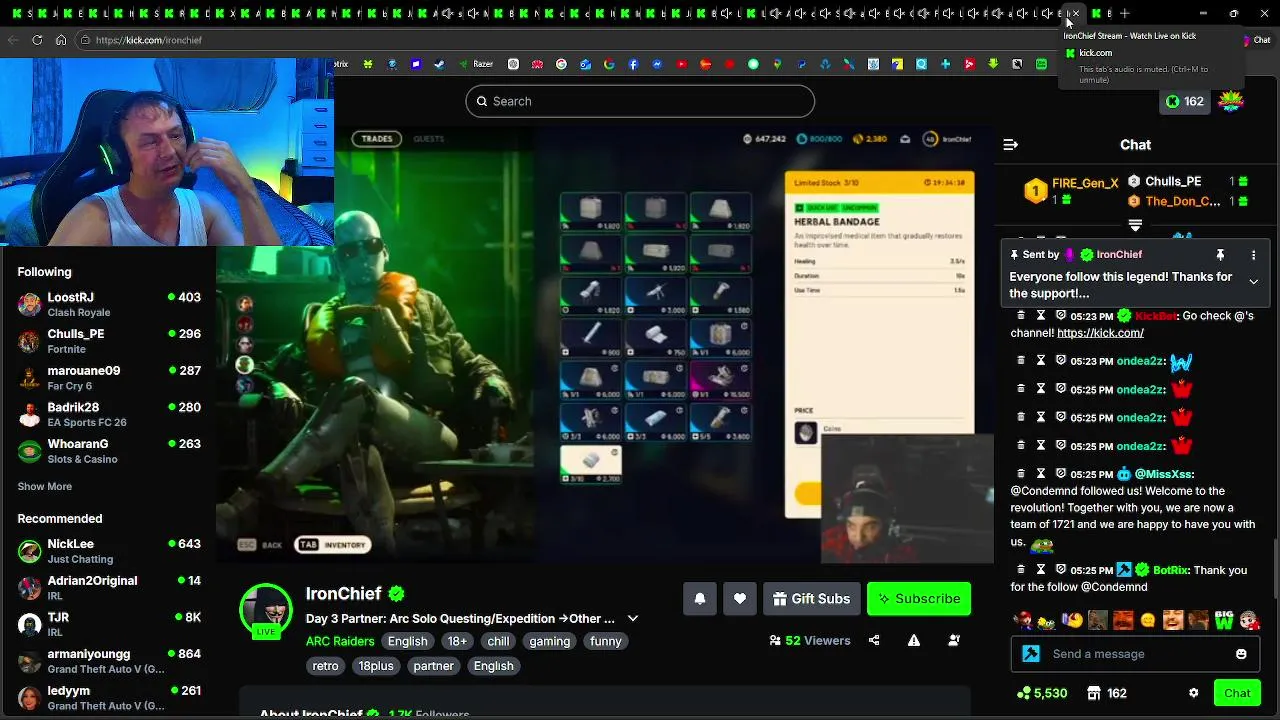The height and width of the screenshot is (720, 1280).
Task: Open the 5,530 channel points balance
Action: 1041,693
